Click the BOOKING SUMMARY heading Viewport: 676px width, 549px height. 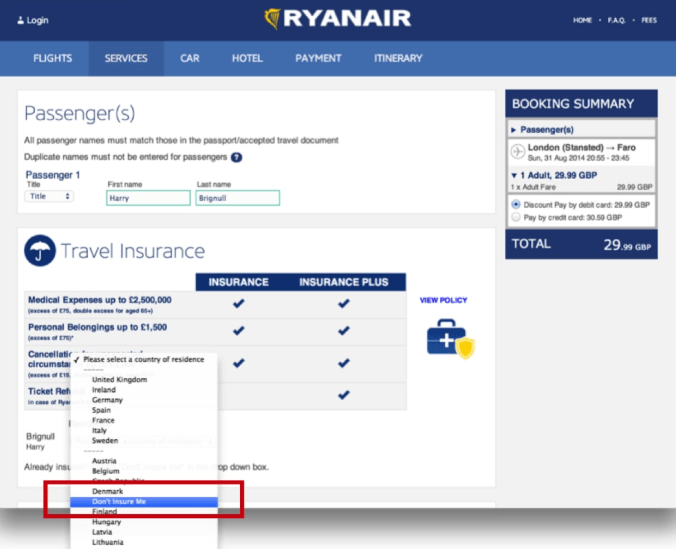point(573,104)
